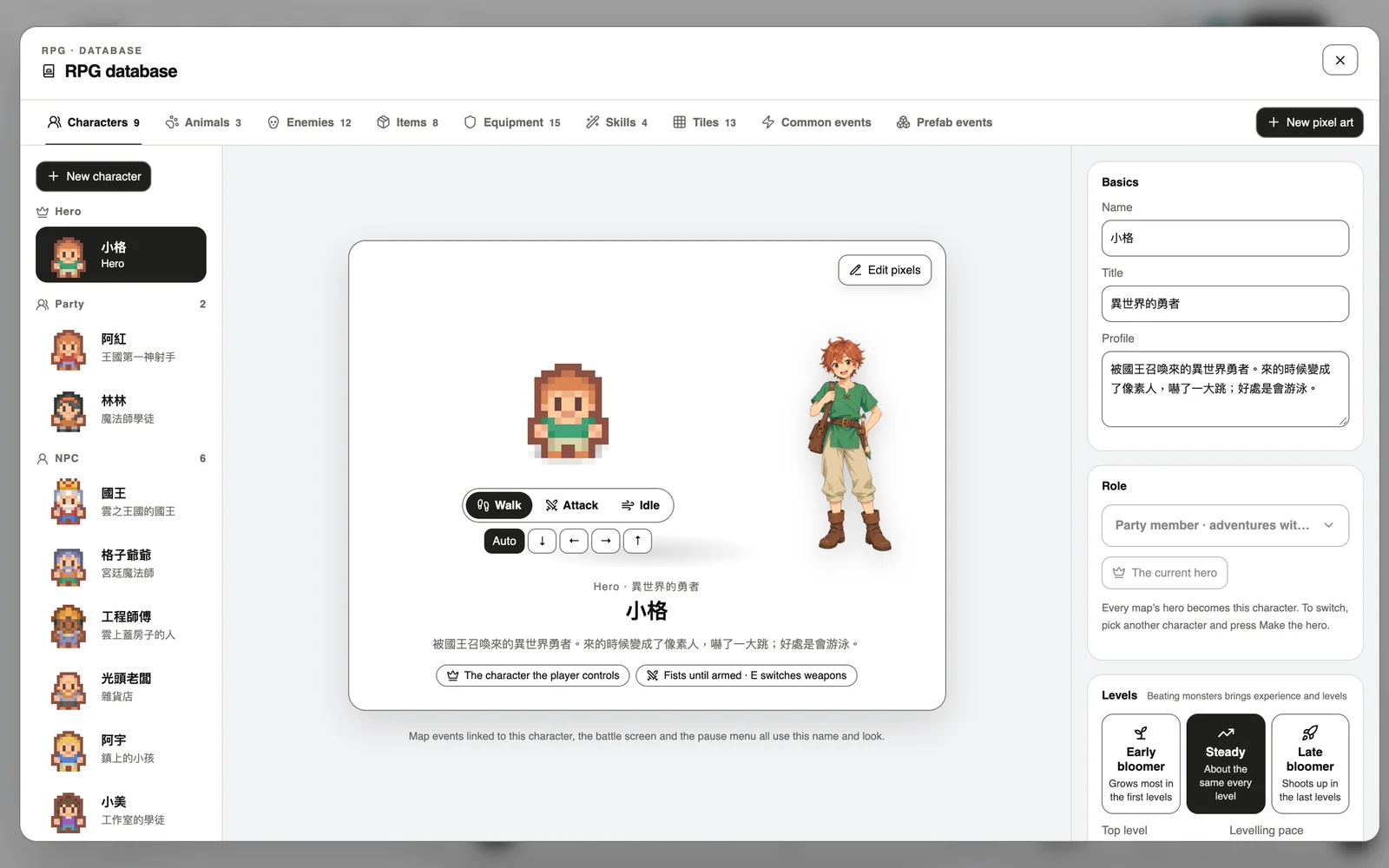Select hero 小格 in sidebar
This screenshot has height=868, width=1389.
[x=121, y=254]
